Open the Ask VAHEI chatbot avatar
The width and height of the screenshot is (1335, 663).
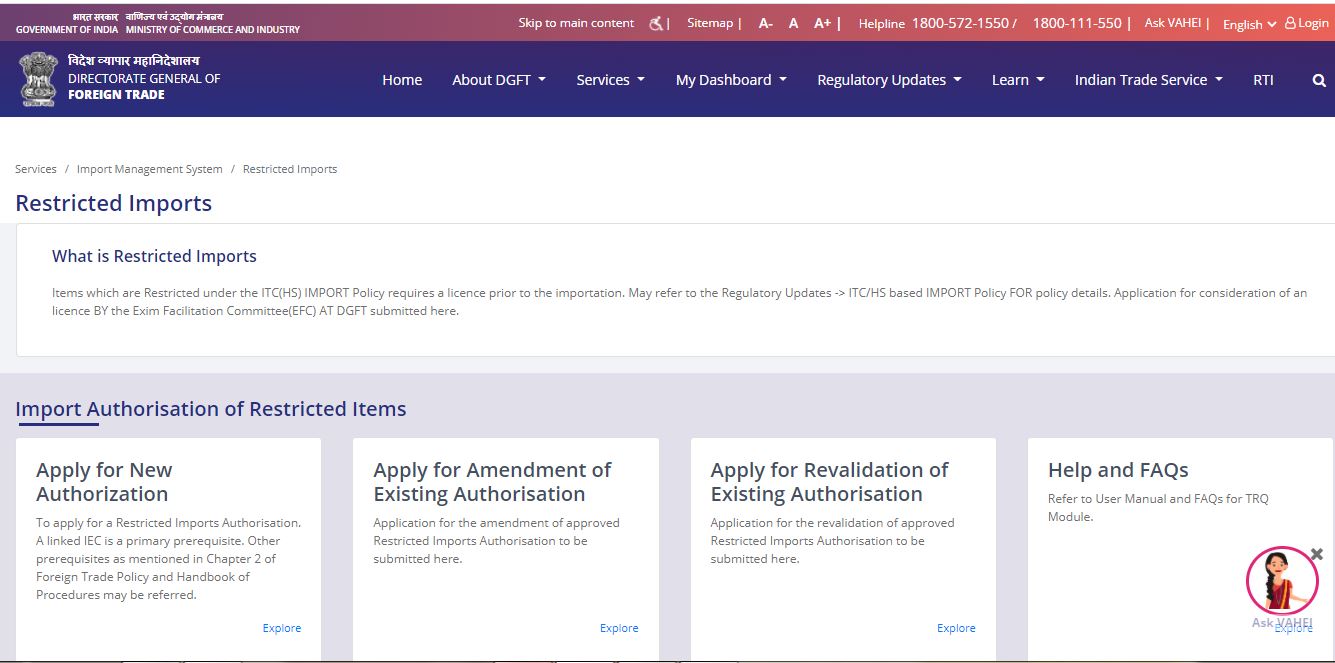click(x=1282, y=580)
